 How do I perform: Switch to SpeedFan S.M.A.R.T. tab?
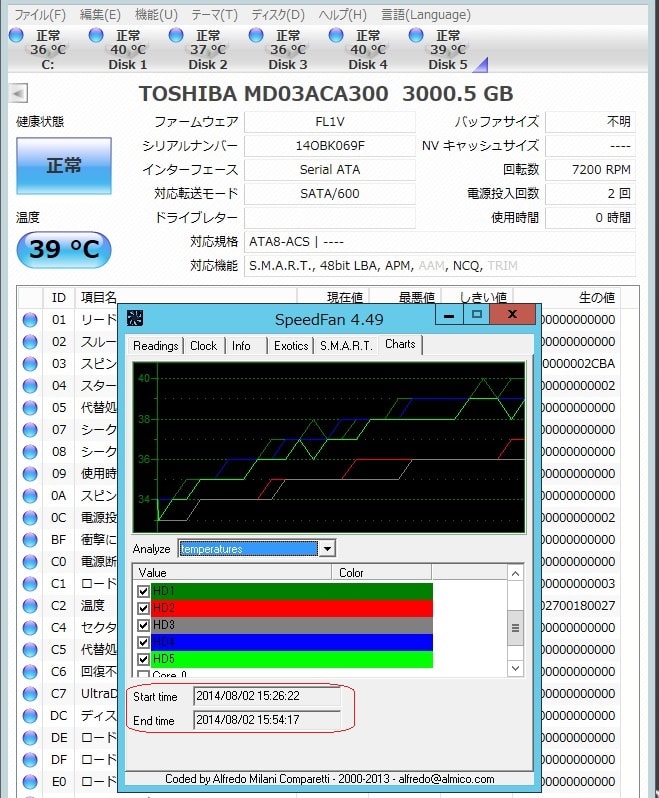pos(346,346)
